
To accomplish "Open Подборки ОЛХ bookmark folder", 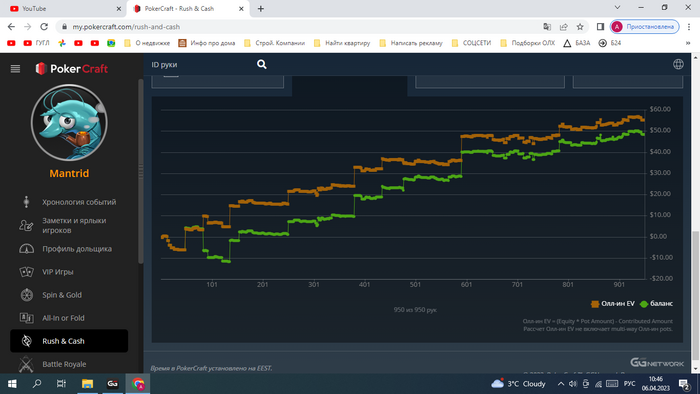I will coord(528,43).
